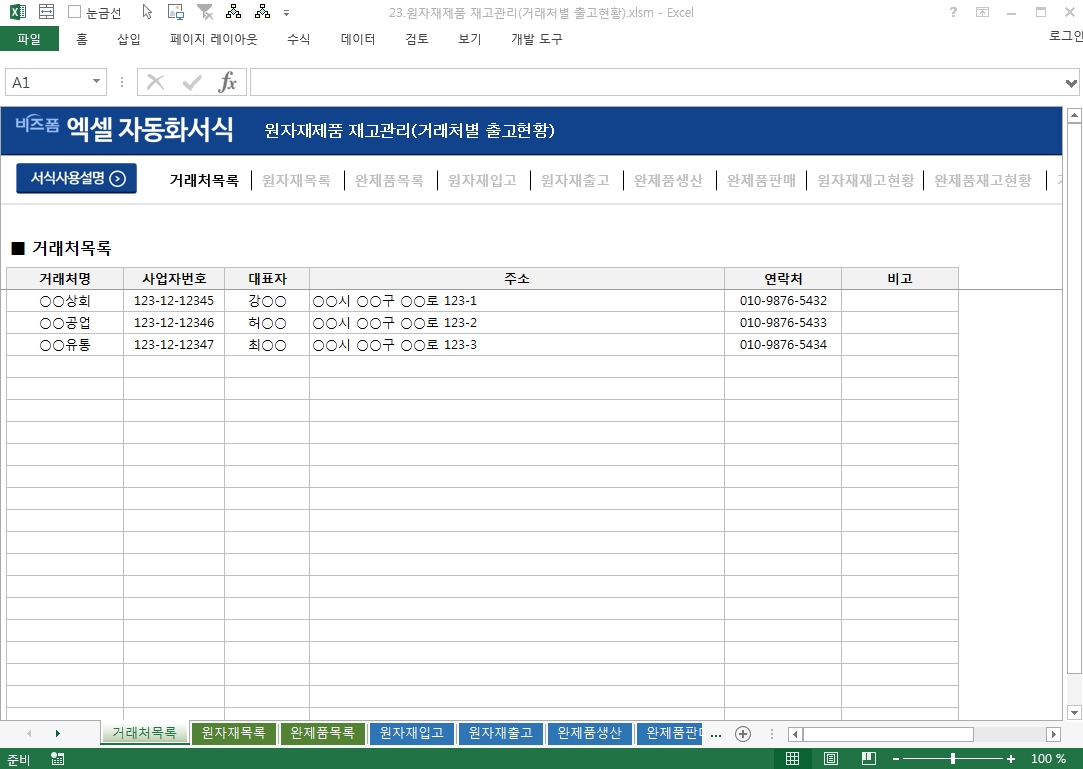Toggle the 눈금선 gridlines checkbox
Viewport: 1083px width, 769px height.
click(75, 12)
